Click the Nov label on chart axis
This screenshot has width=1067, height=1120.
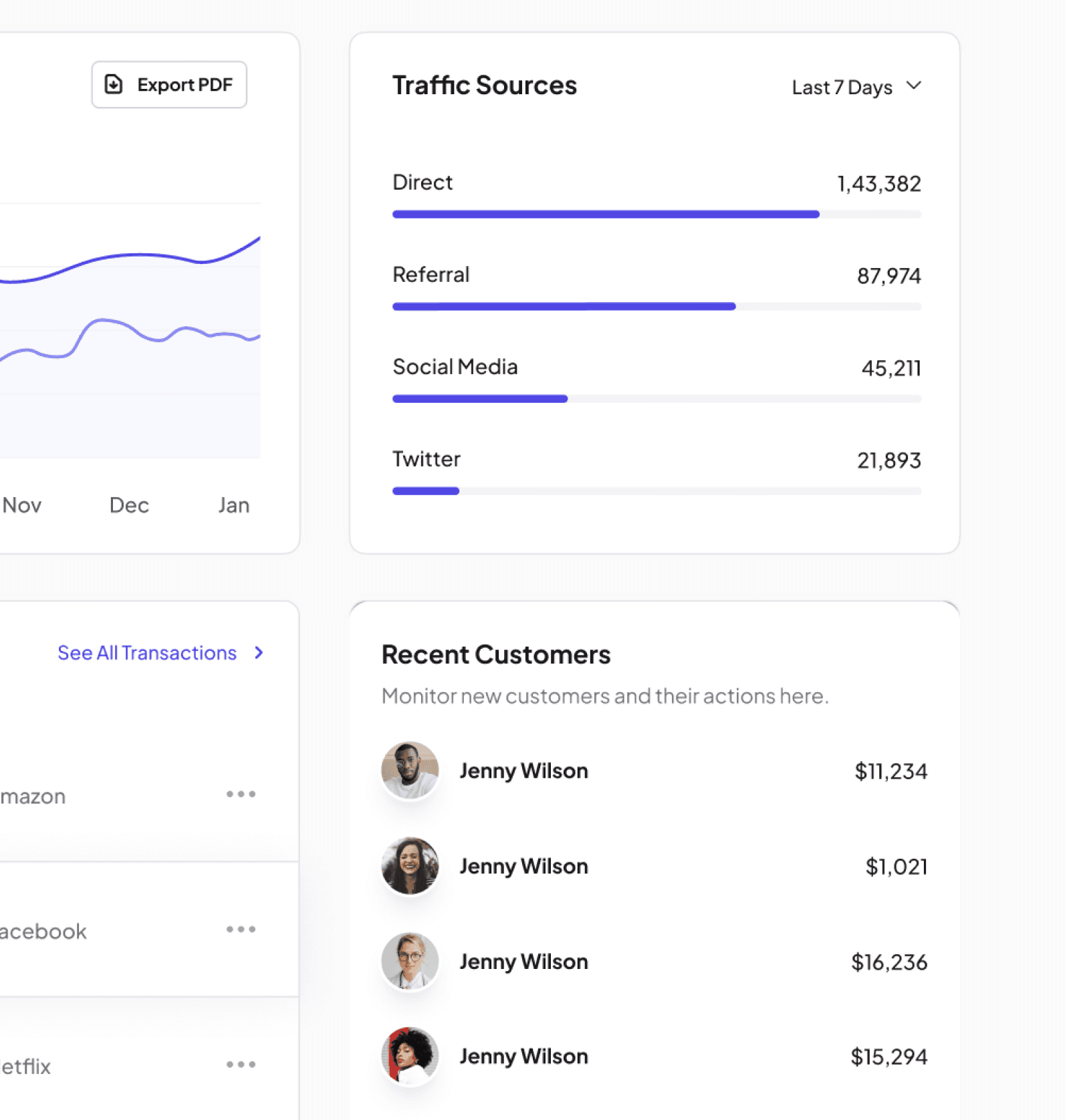(22, 505)
